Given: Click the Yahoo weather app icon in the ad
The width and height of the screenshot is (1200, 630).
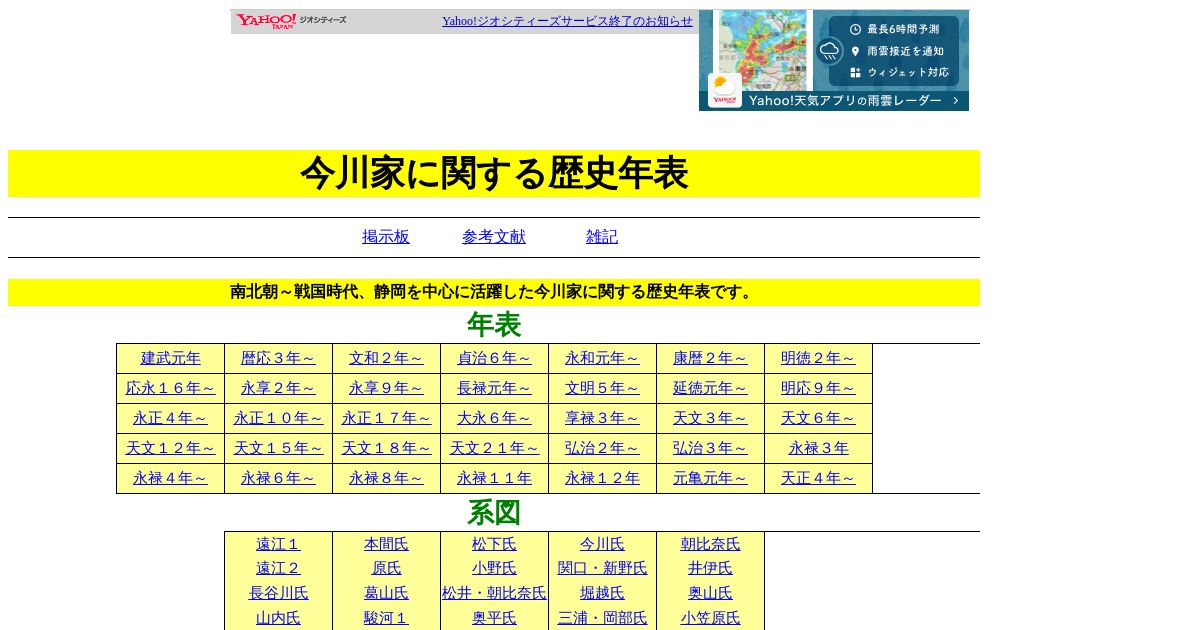Looking at the screenshot, I should pos(725,90).
